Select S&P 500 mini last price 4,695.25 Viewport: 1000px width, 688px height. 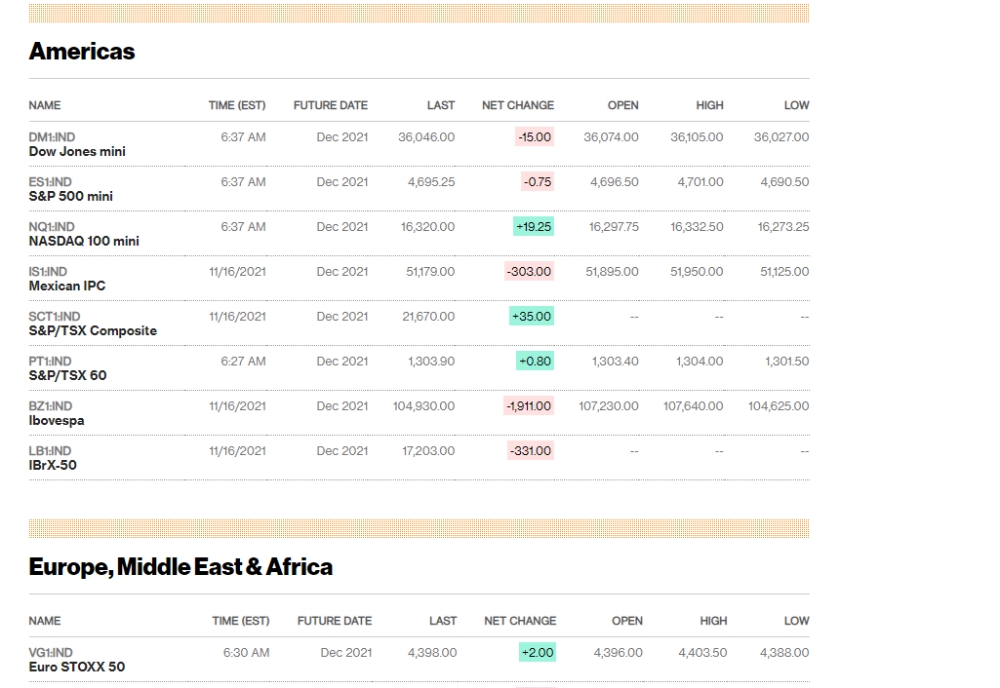432,182
